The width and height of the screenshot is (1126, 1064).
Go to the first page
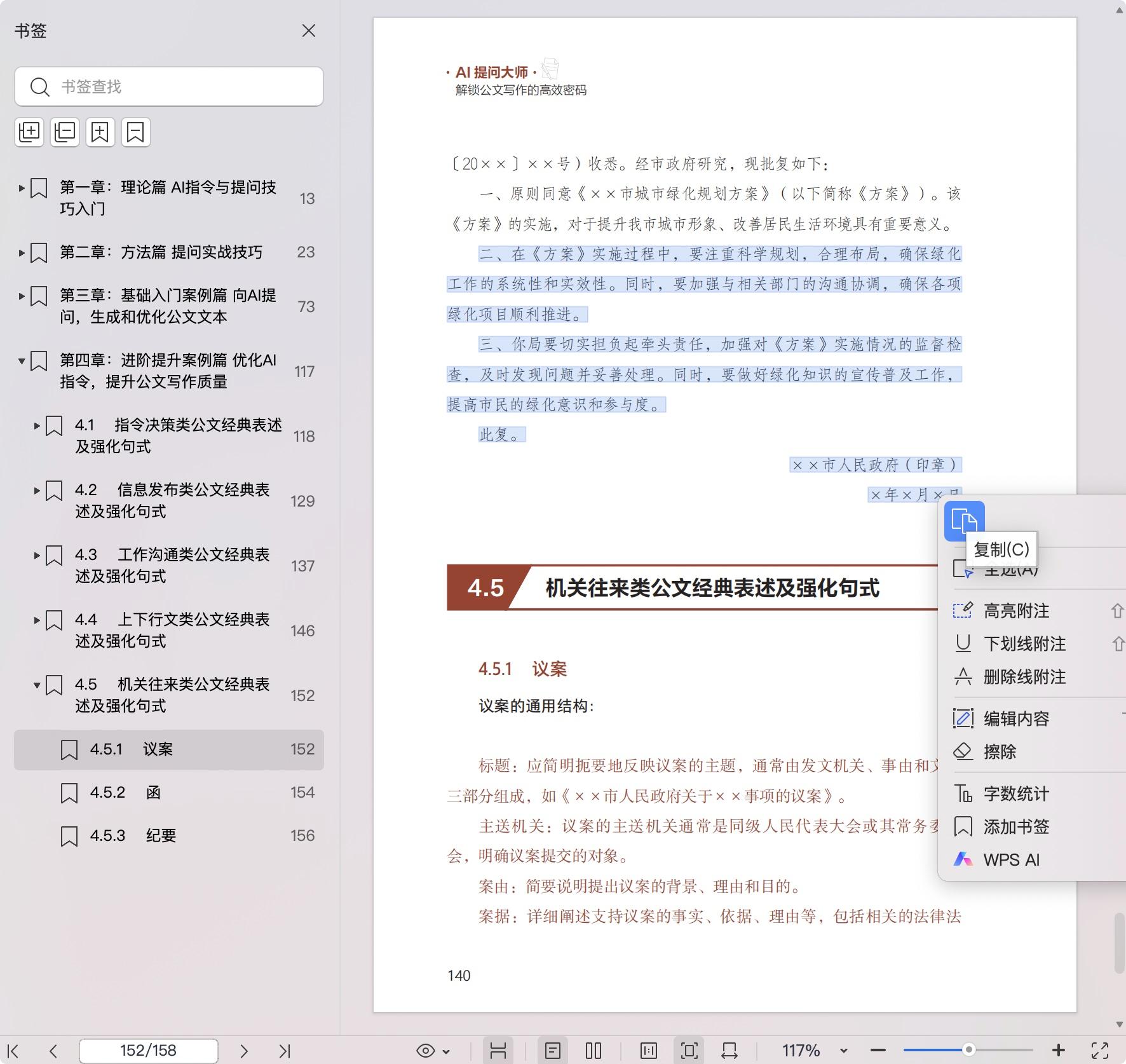(13, 1051)
